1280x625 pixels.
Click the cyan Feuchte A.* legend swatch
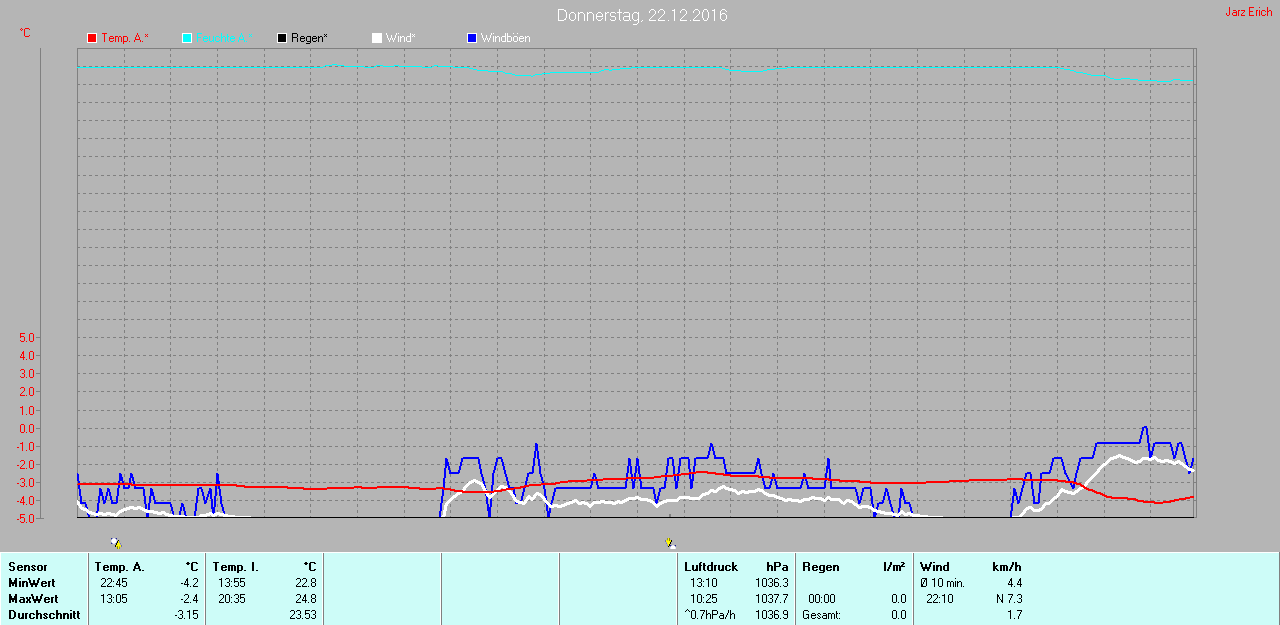[187, 38]
